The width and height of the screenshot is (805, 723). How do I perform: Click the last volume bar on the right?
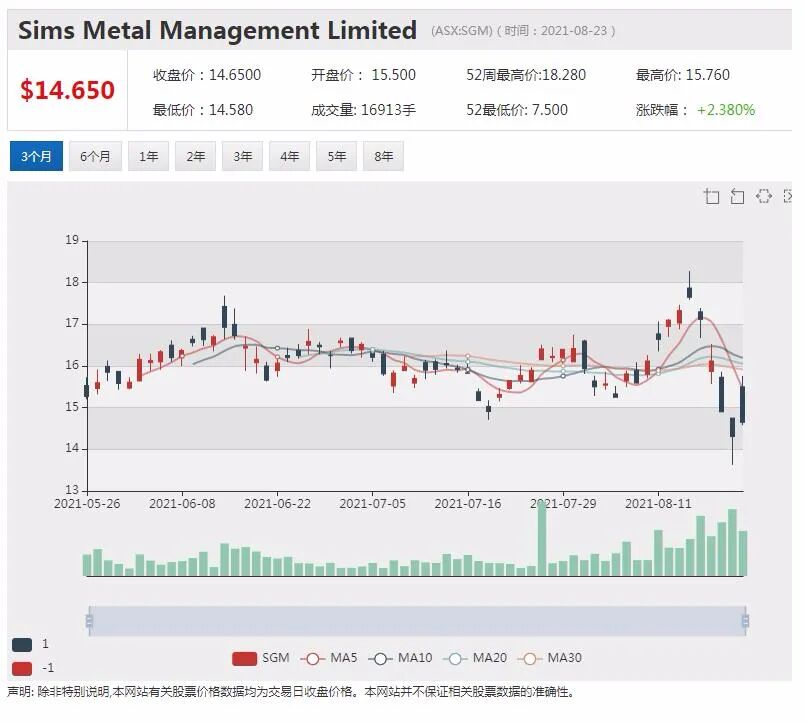click(742, 554)
